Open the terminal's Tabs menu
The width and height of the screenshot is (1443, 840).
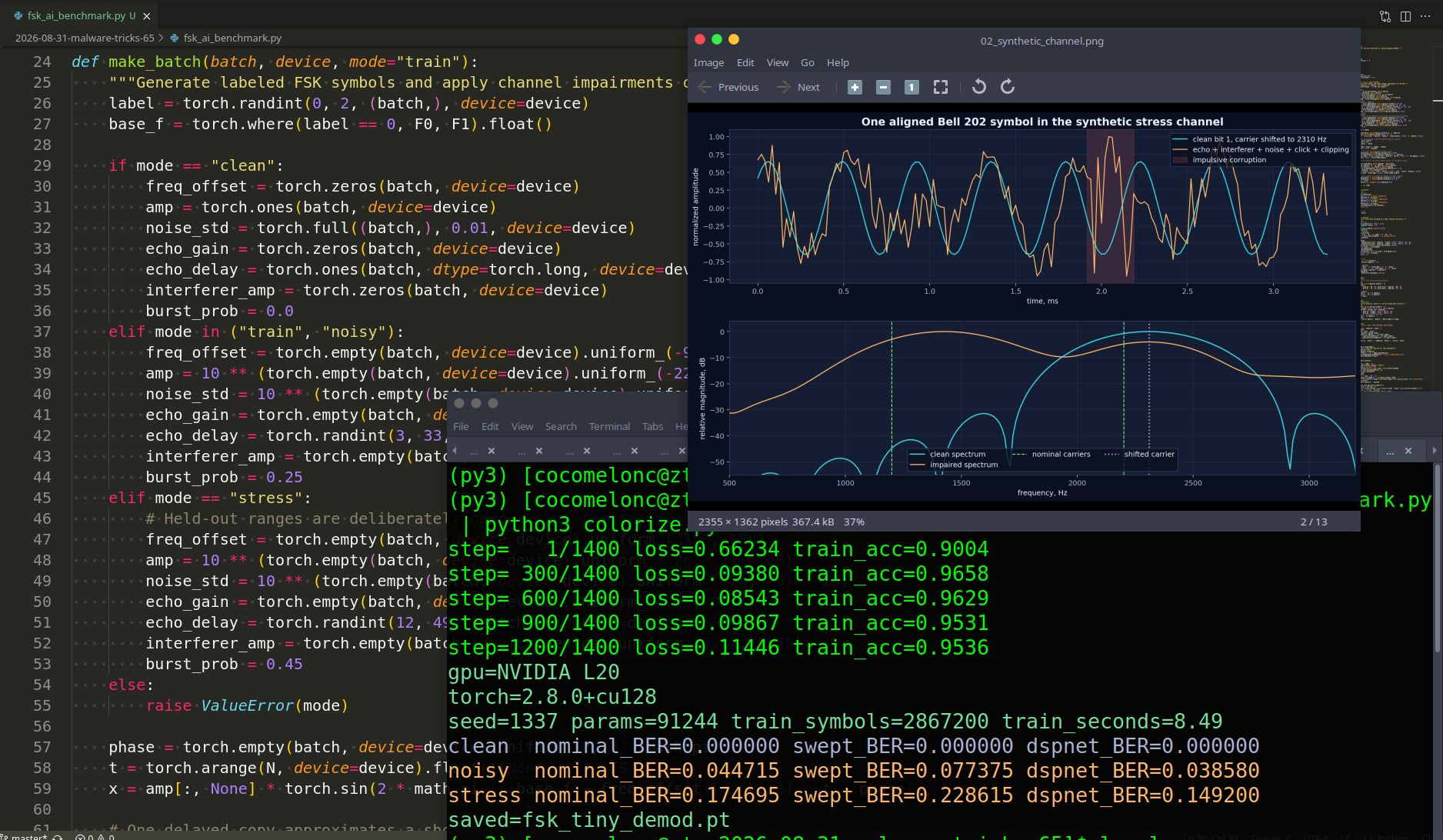point(652,427)
